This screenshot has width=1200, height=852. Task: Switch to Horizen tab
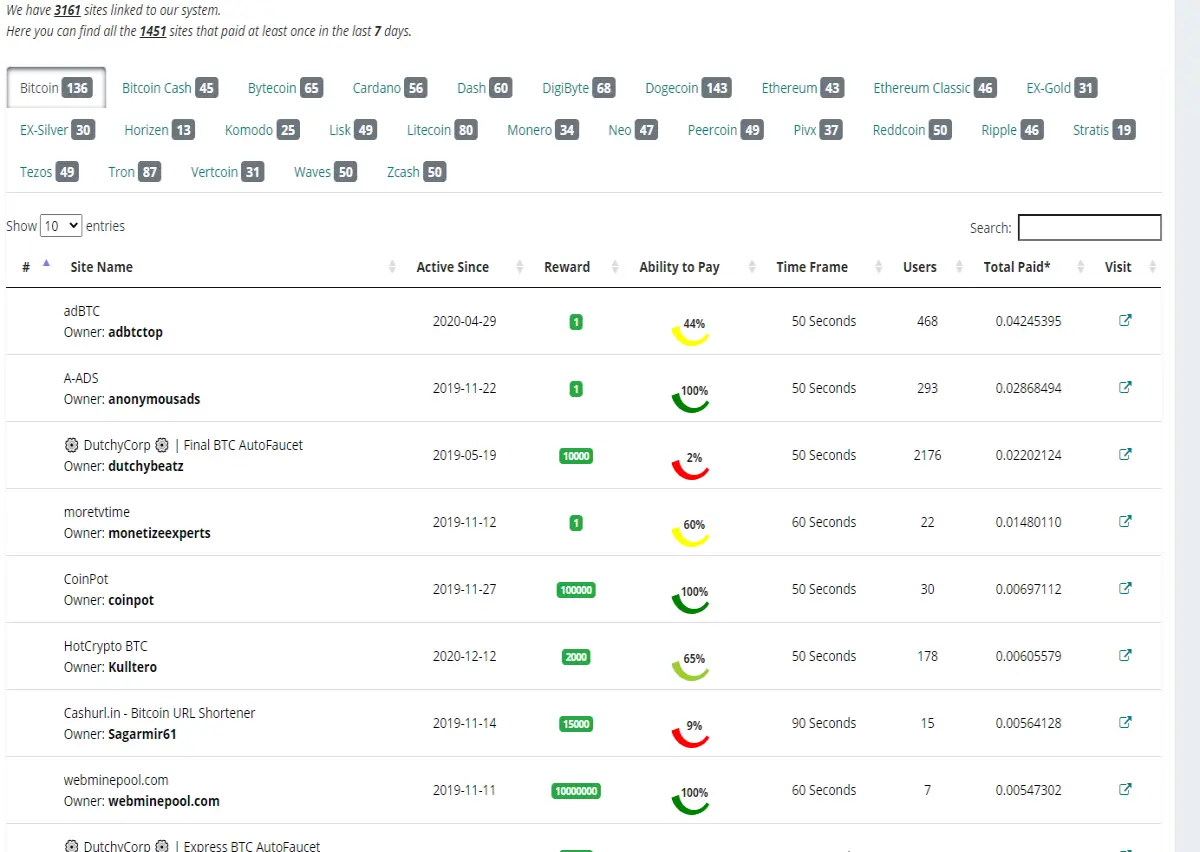pos(159,130)
